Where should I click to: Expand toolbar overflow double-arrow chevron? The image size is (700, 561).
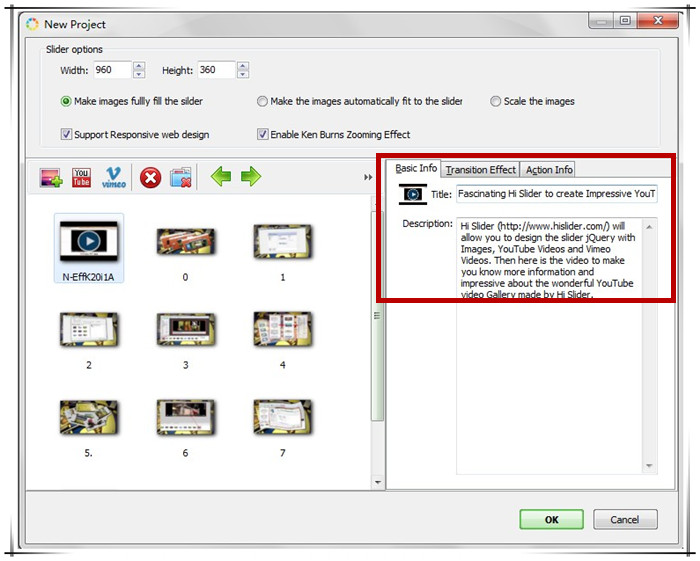(368, 178)
